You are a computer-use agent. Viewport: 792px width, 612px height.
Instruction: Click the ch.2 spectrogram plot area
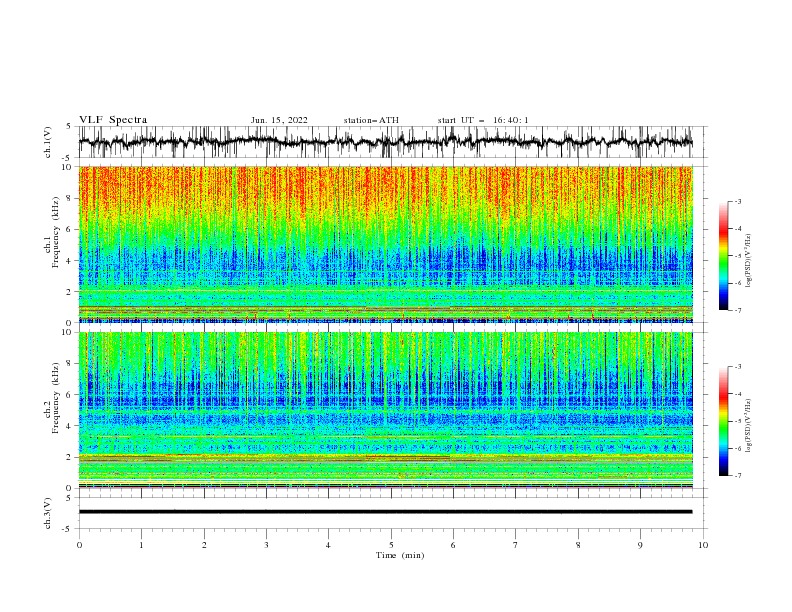[x=385, y=410]
